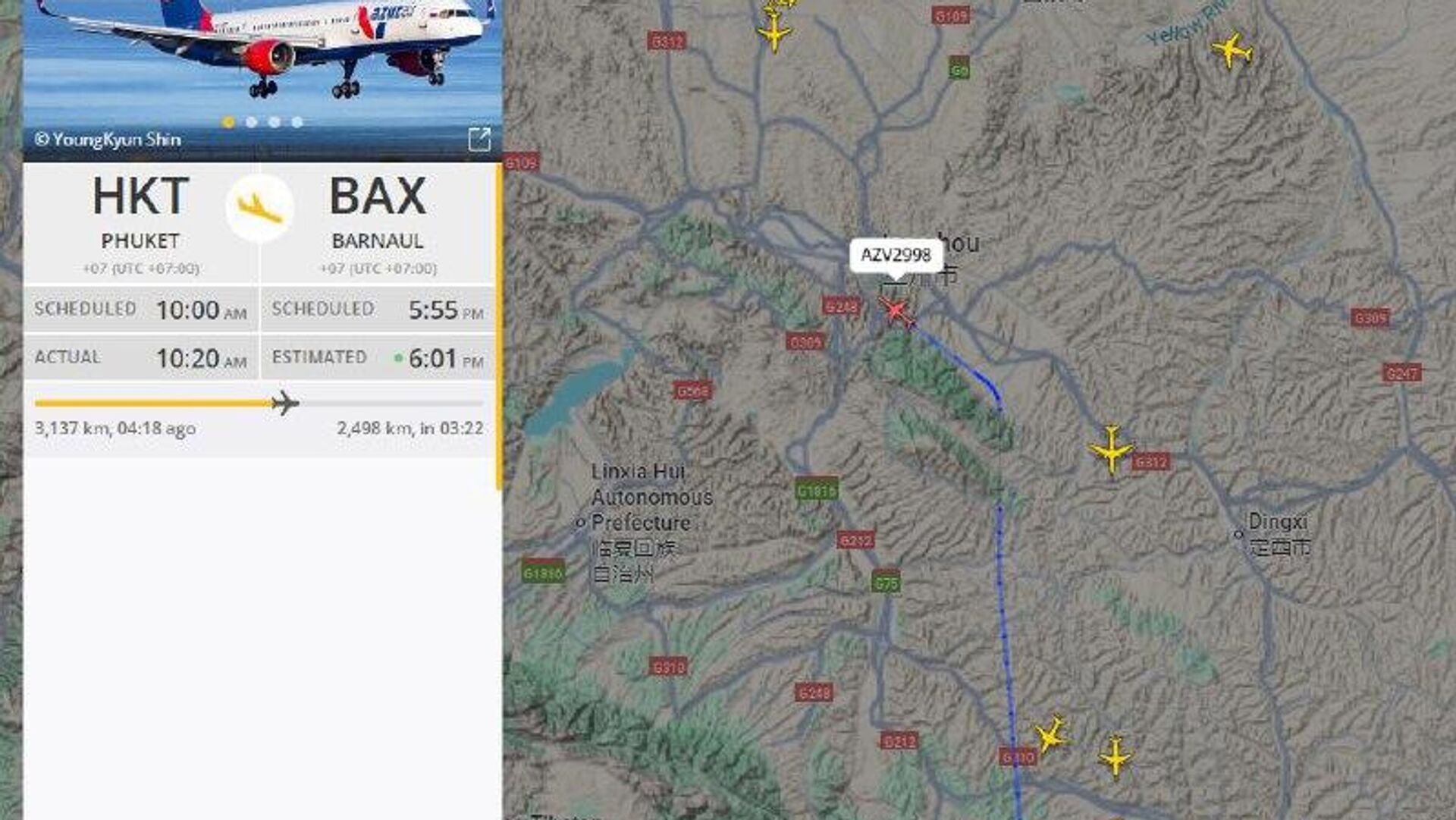Open aircraft photo in external window
Viewport: 1456px width, 820px height.
tap(479, 139)
